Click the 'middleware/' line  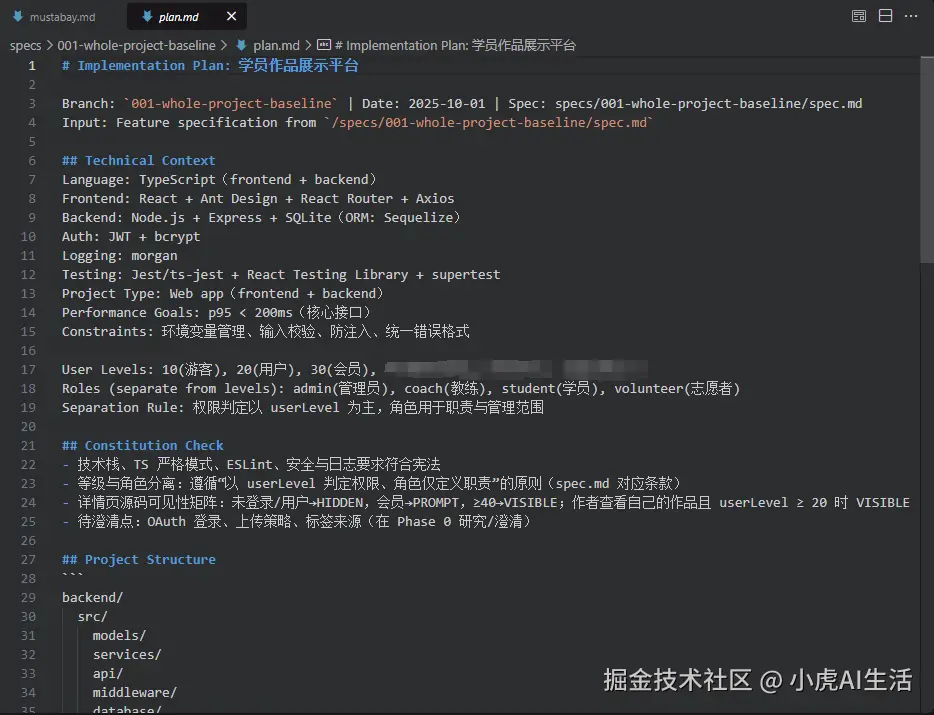(135, 693)
